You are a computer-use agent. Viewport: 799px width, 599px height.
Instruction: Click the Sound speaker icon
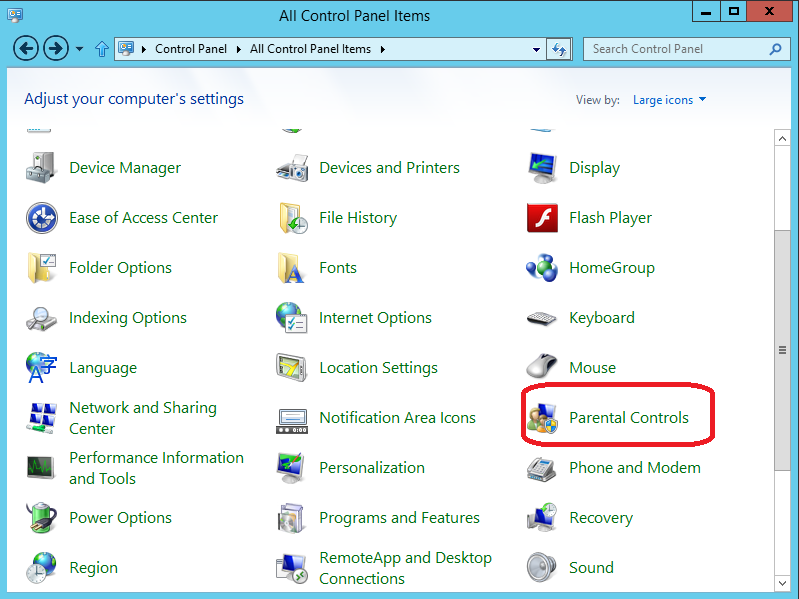click(x=542, y=567)
